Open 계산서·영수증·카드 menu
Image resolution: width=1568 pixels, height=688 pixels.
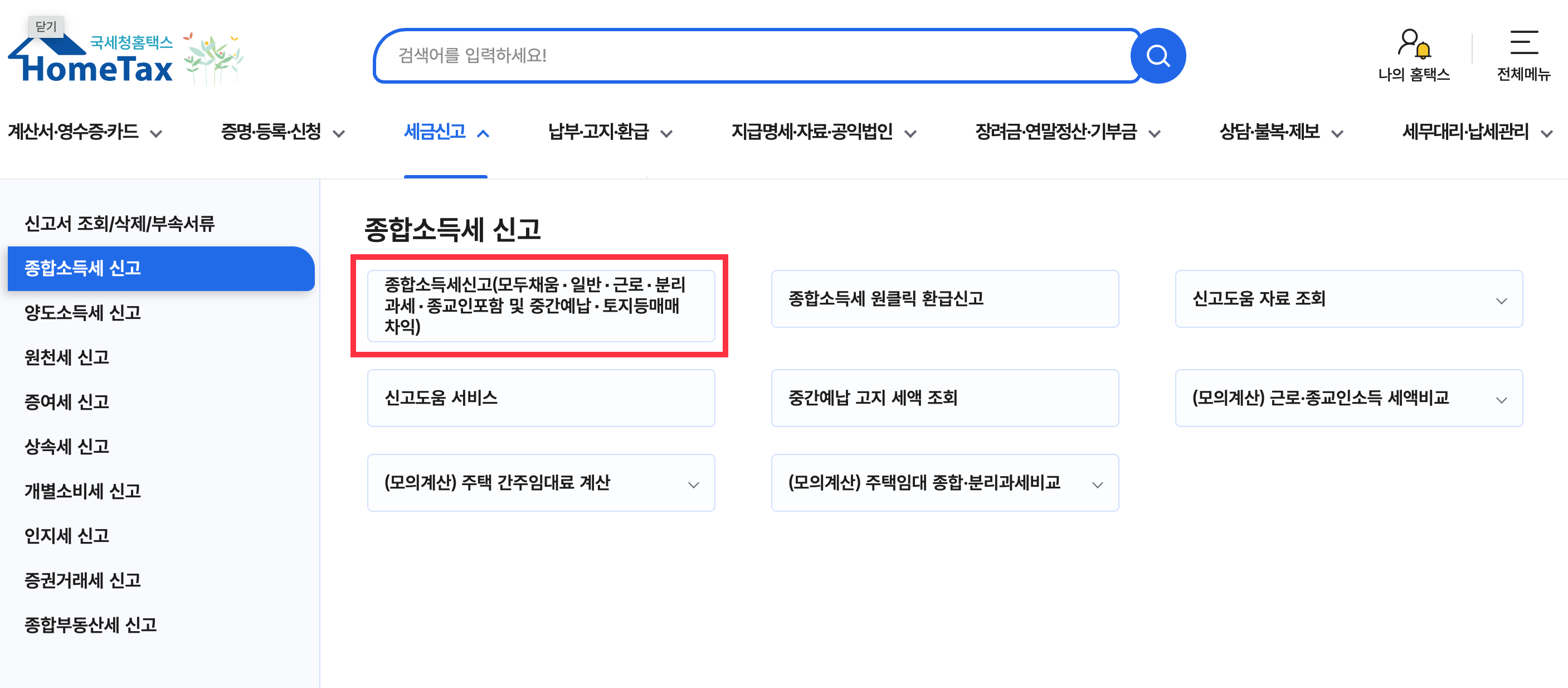tap(85, 132)
